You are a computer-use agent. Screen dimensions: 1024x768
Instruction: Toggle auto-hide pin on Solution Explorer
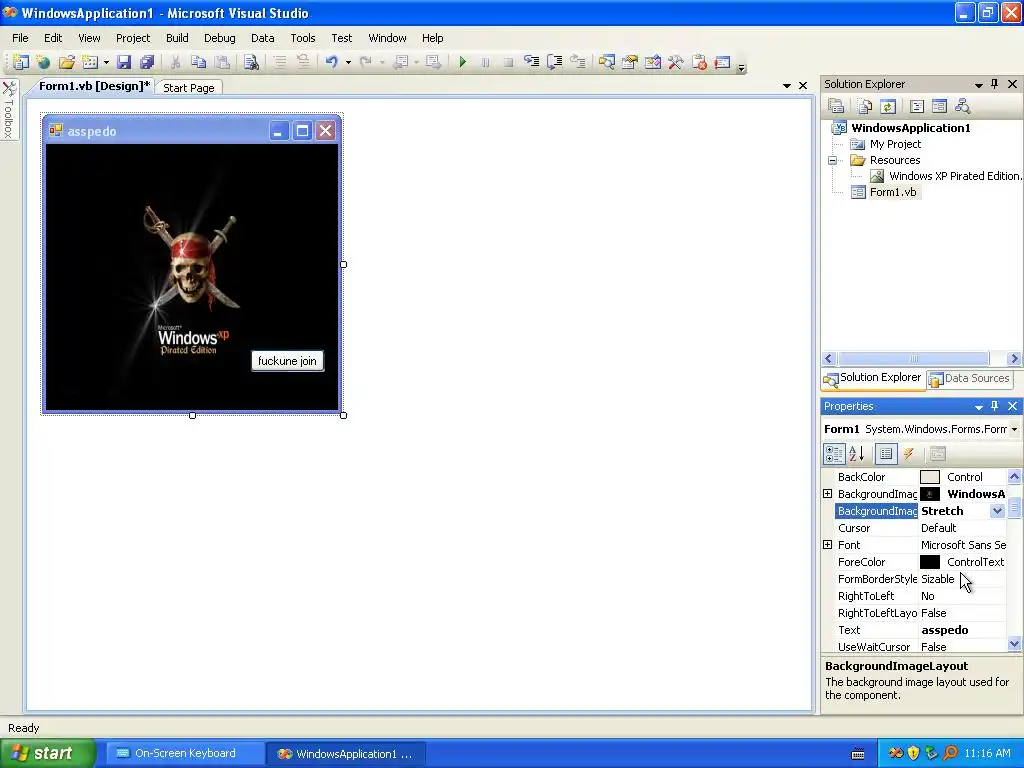click(995, 84)
